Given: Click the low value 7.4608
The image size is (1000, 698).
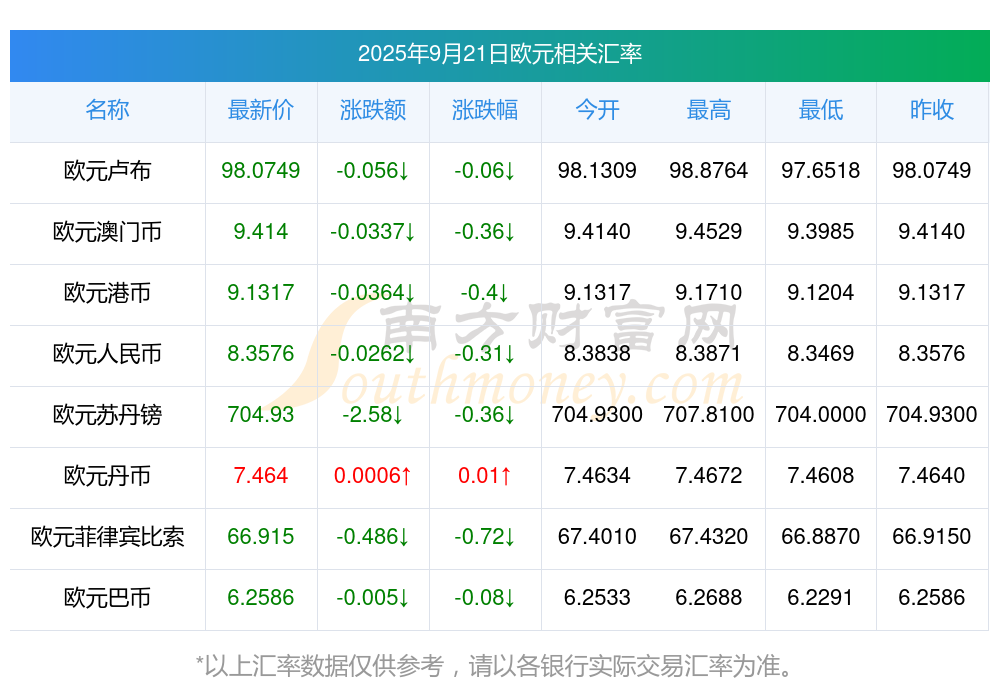Looking at the screenshot, I should (821, 476).
